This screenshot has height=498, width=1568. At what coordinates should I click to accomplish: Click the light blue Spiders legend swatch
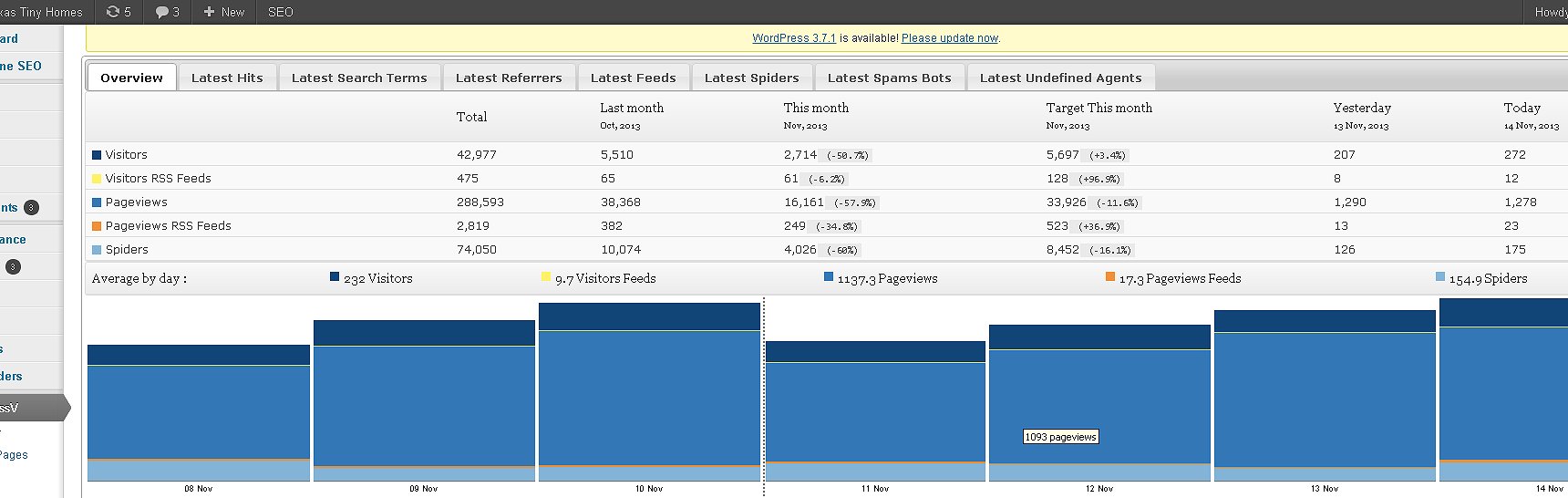(x=97, y=250)
